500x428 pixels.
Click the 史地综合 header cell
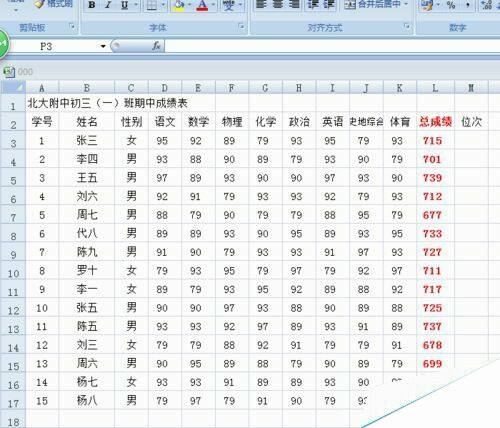coord(366,122)
